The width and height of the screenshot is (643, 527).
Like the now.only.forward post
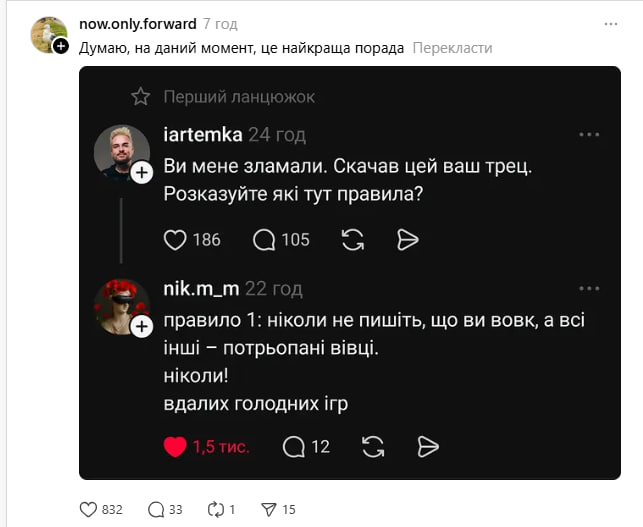tap(89, 509)
